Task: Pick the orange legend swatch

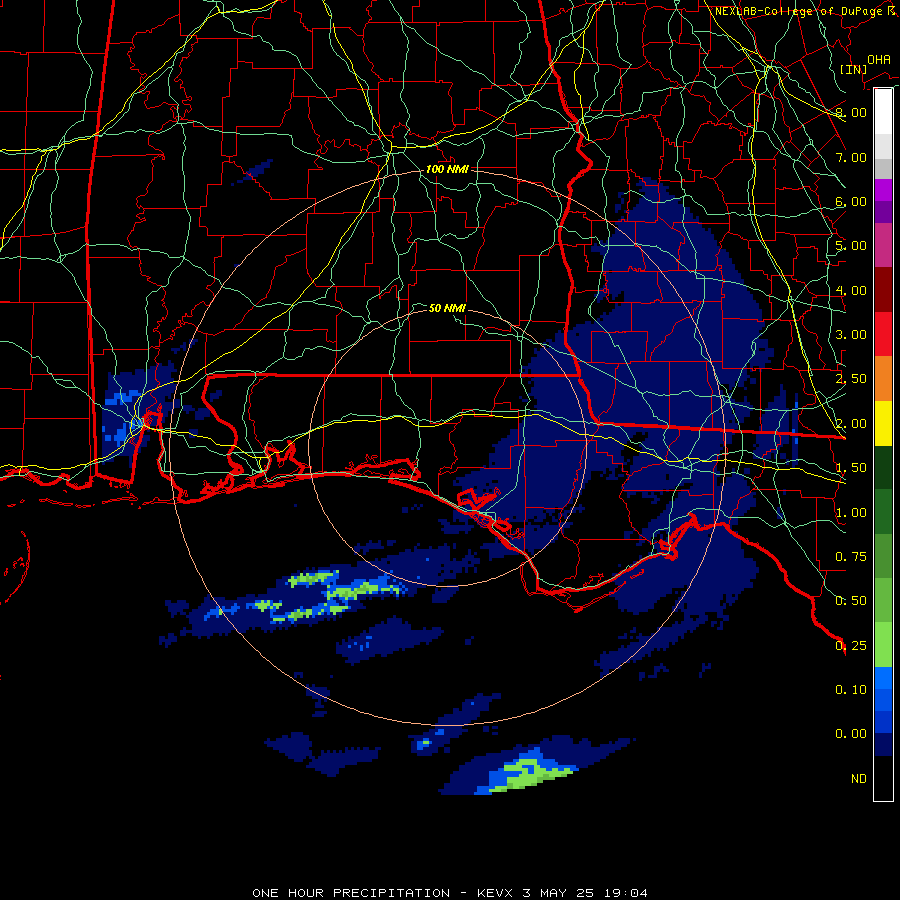Action: coord(883,379)
